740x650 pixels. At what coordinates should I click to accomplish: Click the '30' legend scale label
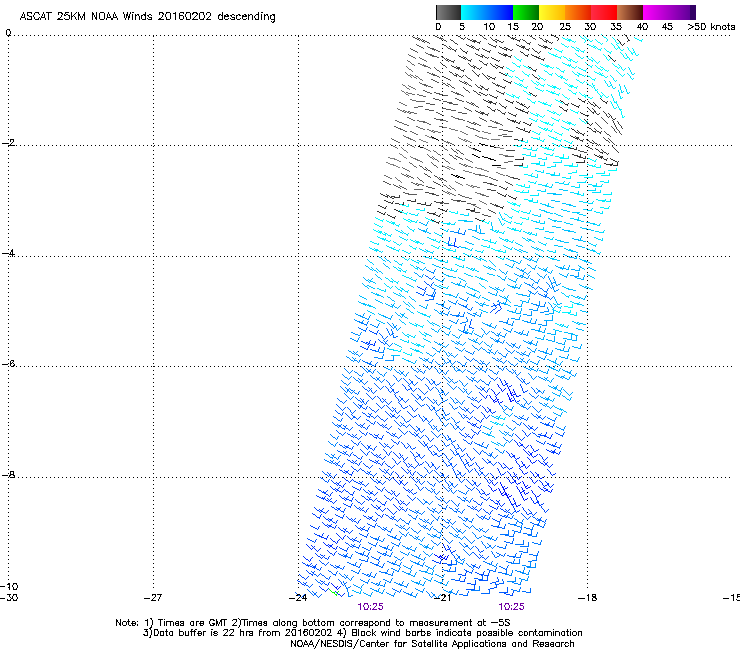click(590, 27)
